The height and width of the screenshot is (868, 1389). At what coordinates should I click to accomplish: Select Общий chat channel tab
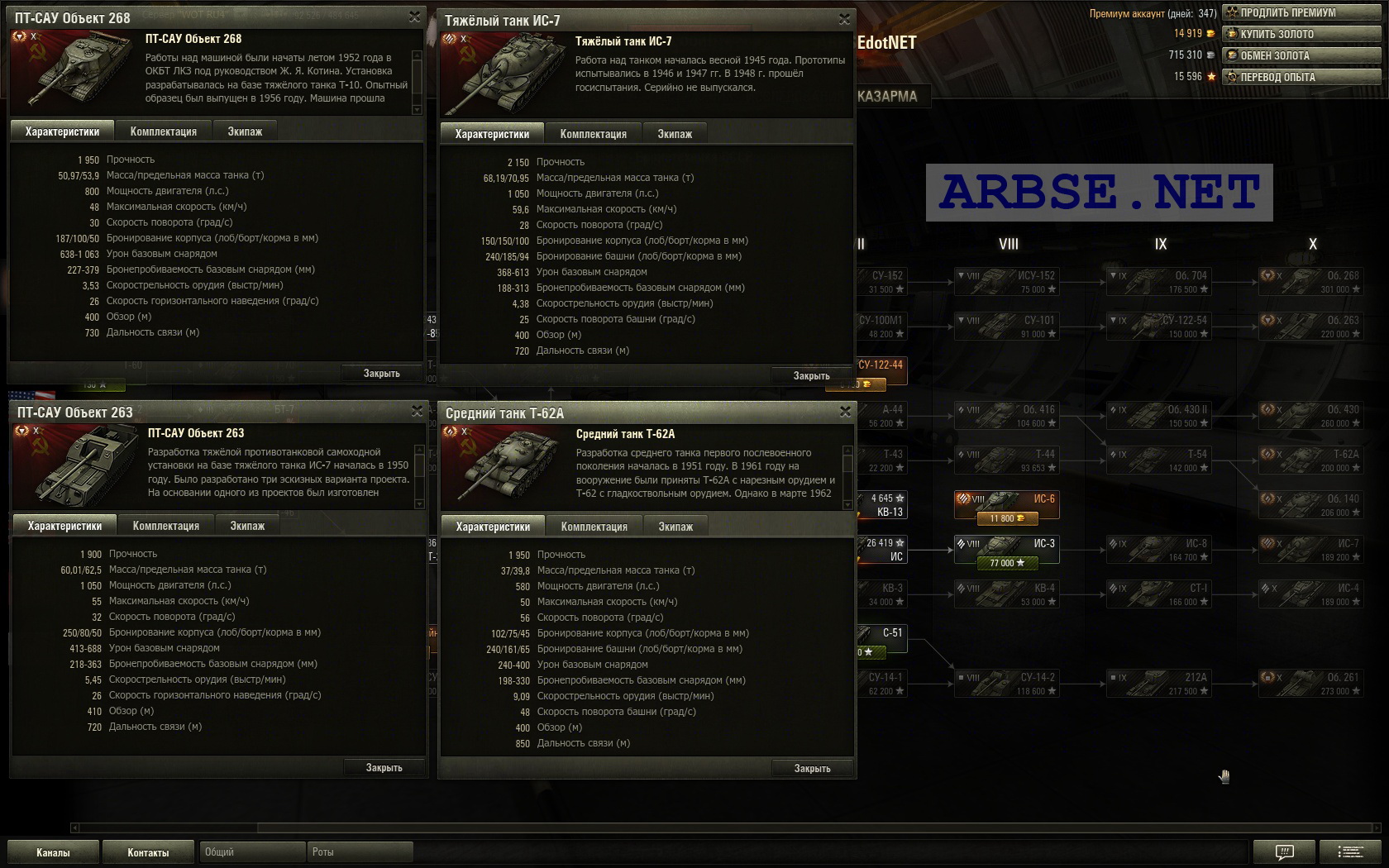pos(251,851)
